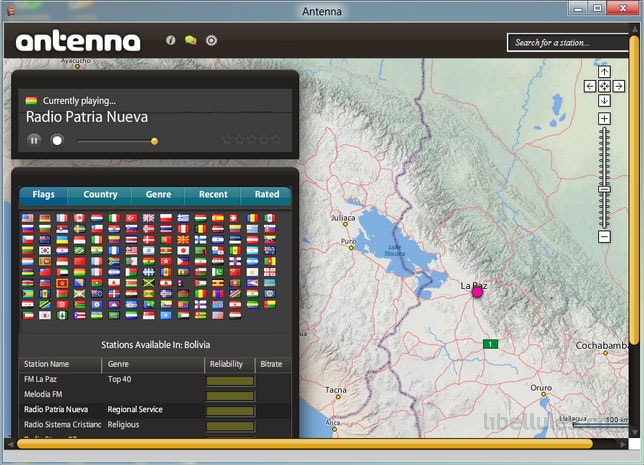Select the Finland flag
The height and width of the screenshot is (465, 644).
pos(200,239)
